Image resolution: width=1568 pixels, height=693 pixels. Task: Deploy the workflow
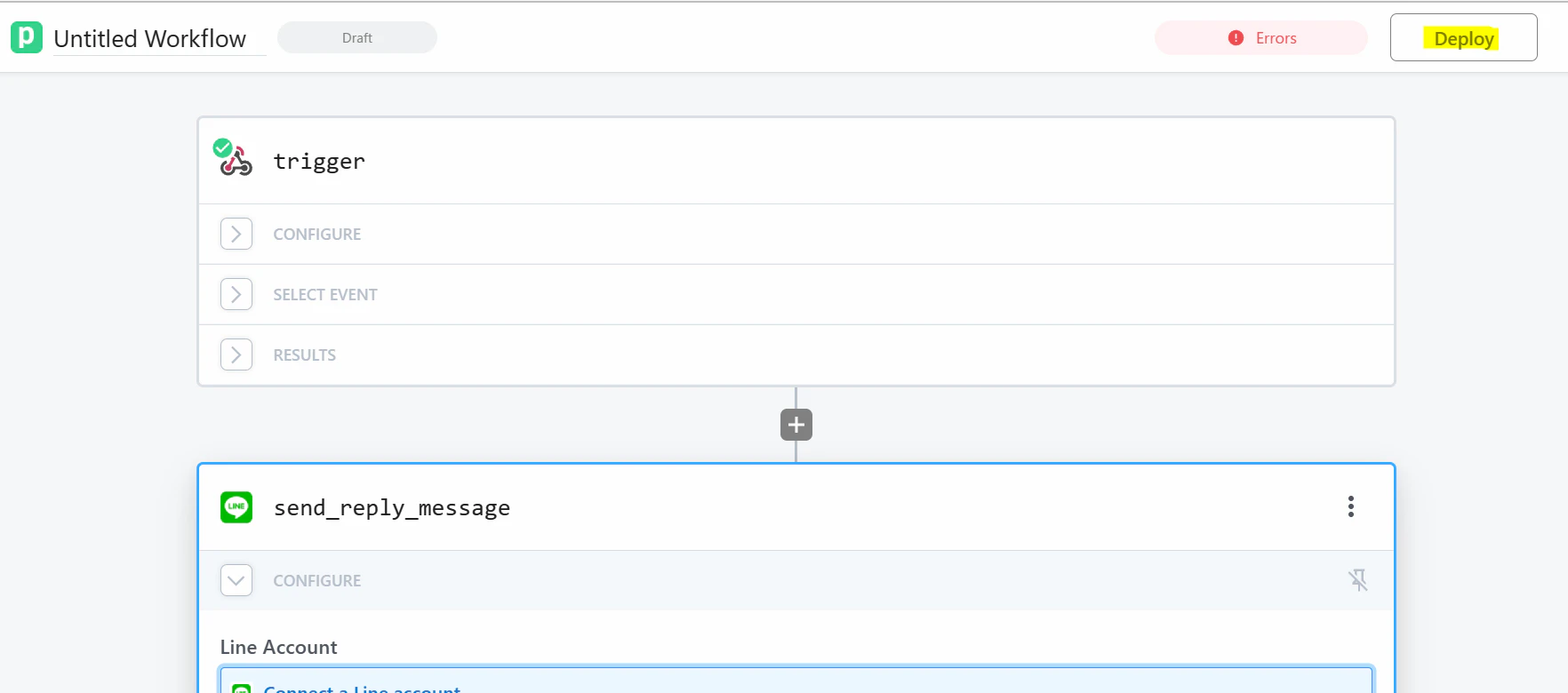click(1463, 38)
